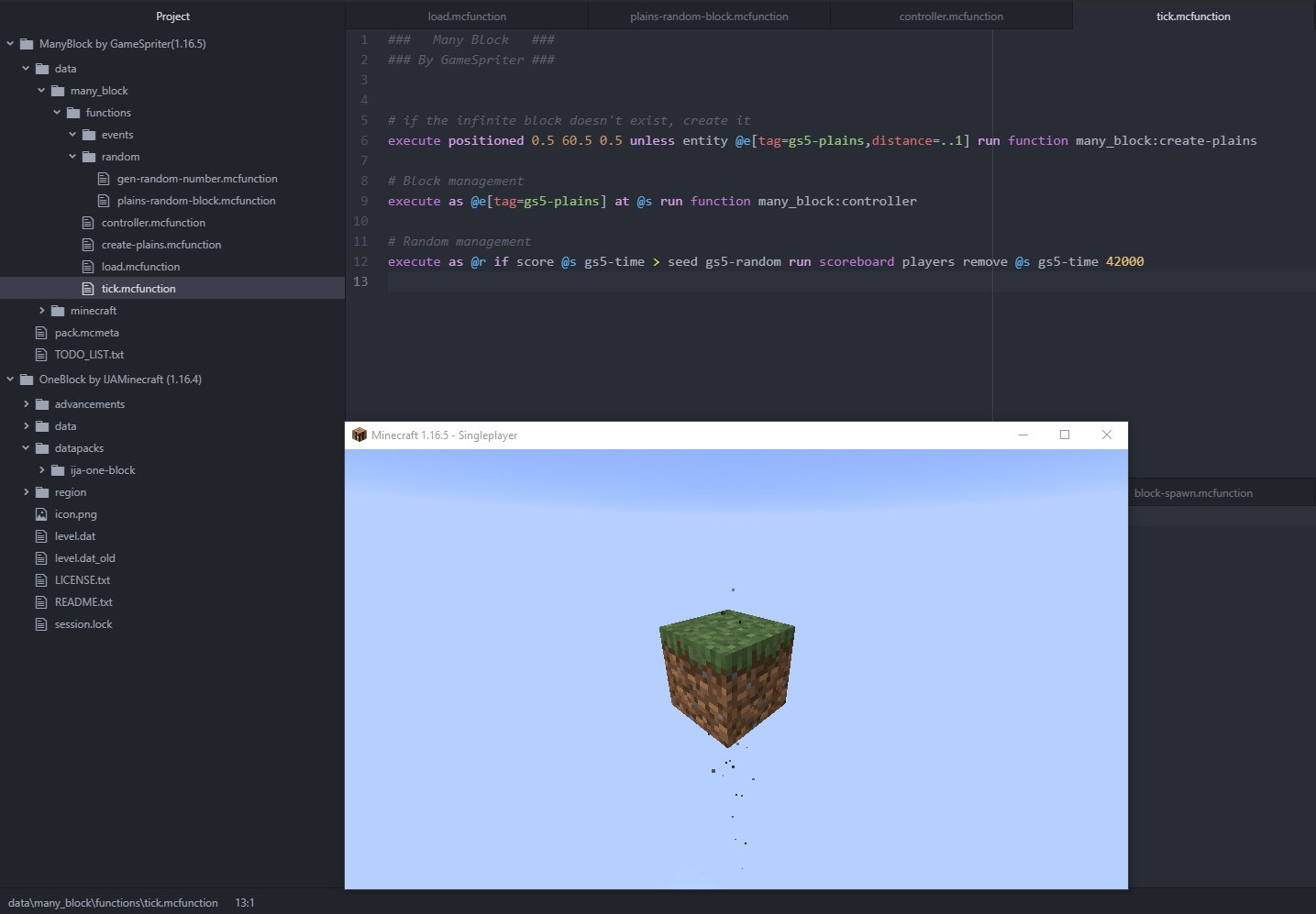Click the README.txt file icon

click(40, 602)
